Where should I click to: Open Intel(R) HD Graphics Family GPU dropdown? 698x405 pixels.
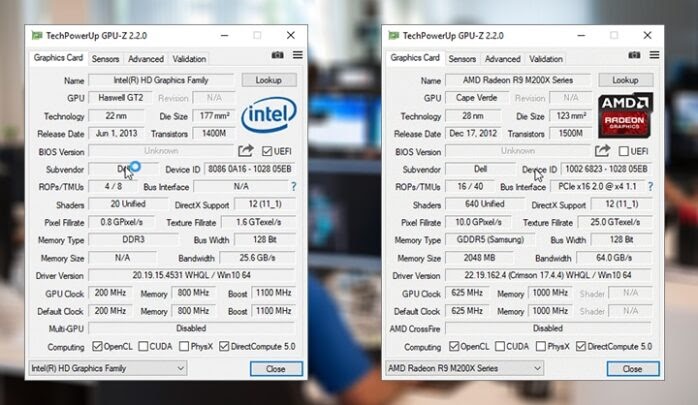[107, 368]
